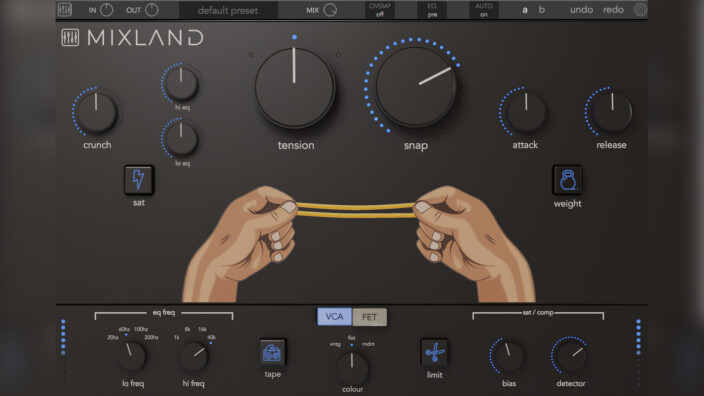Click the detector knob
The height and width of the screenshot is (396, 704).
click(571, 356)
